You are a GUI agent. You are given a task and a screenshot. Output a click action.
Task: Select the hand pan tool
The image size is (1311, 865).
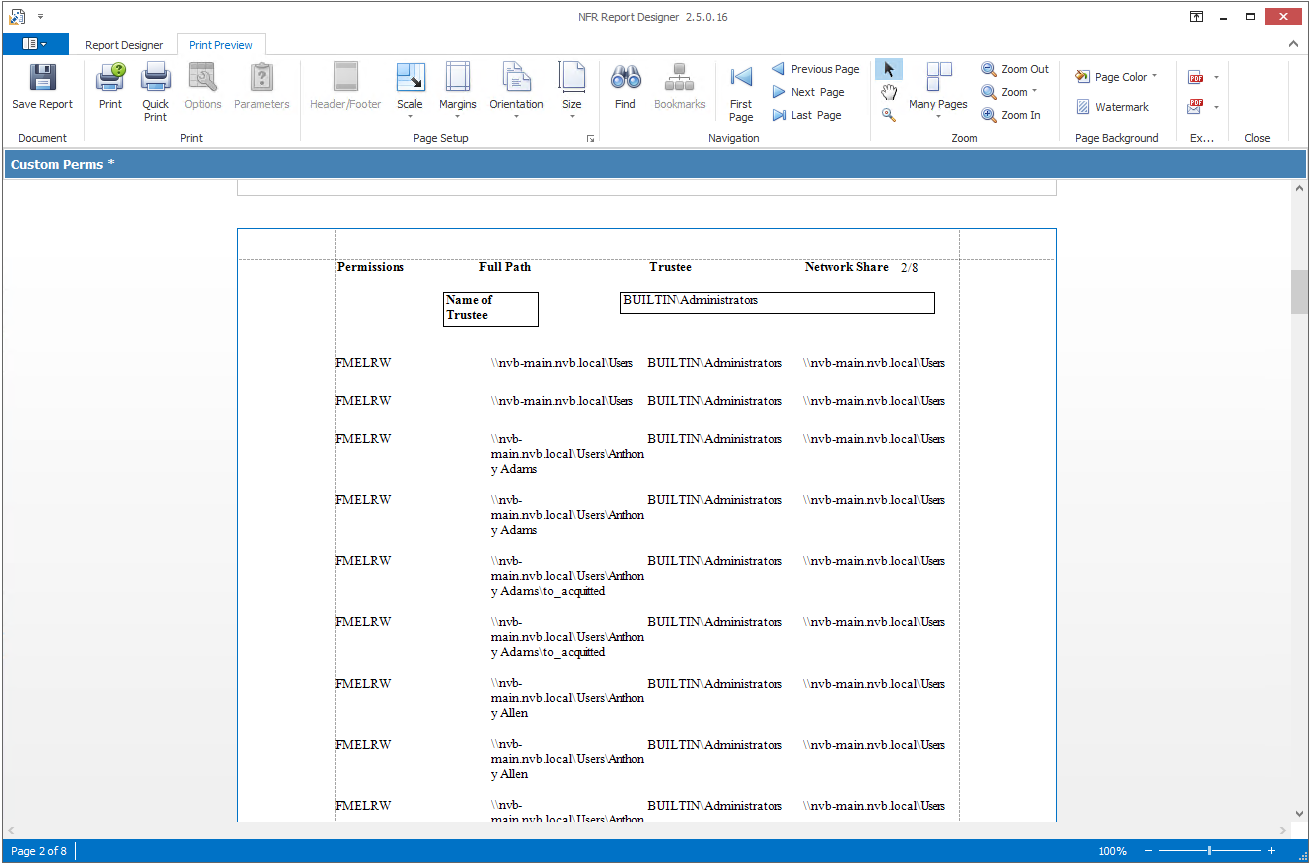(888, 92)
